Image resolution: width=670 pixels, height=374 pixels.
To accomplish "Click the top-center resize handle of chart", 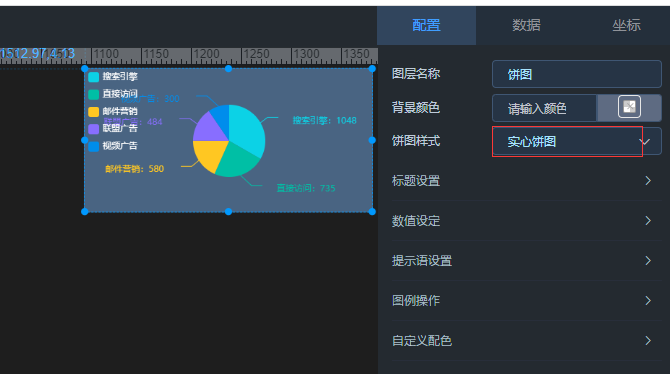I will (x=229, y=69).
